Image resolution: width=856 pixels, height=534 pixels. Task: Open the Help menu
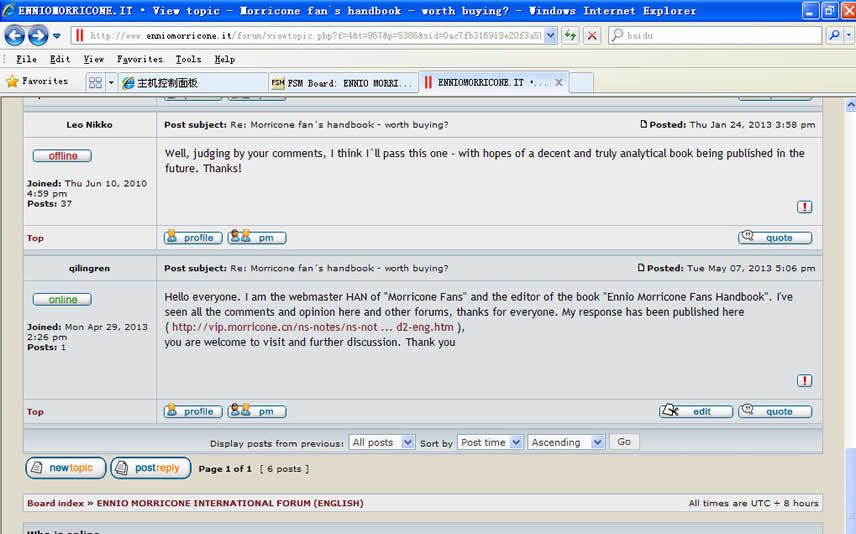(224, 59)
